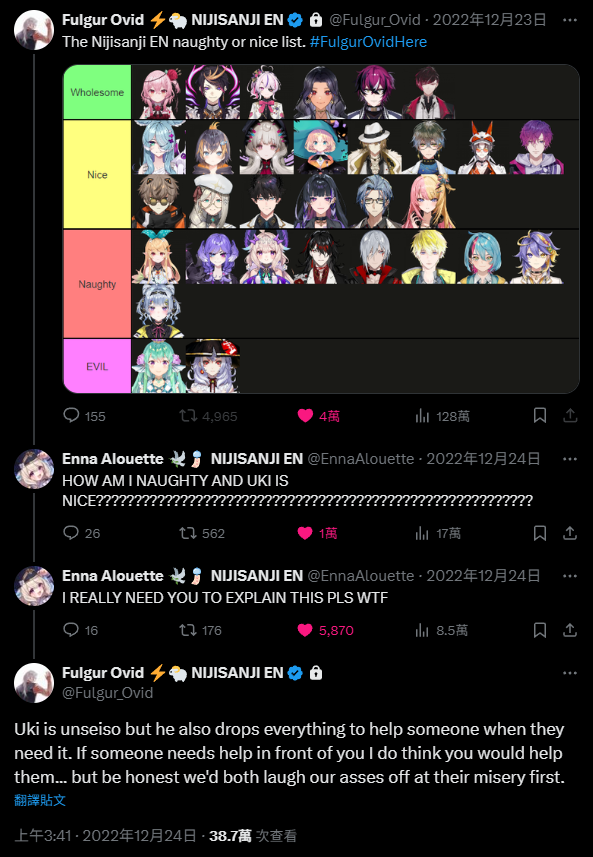
Task: Open more options on Fulgur's first tweet
Action: 570,20
